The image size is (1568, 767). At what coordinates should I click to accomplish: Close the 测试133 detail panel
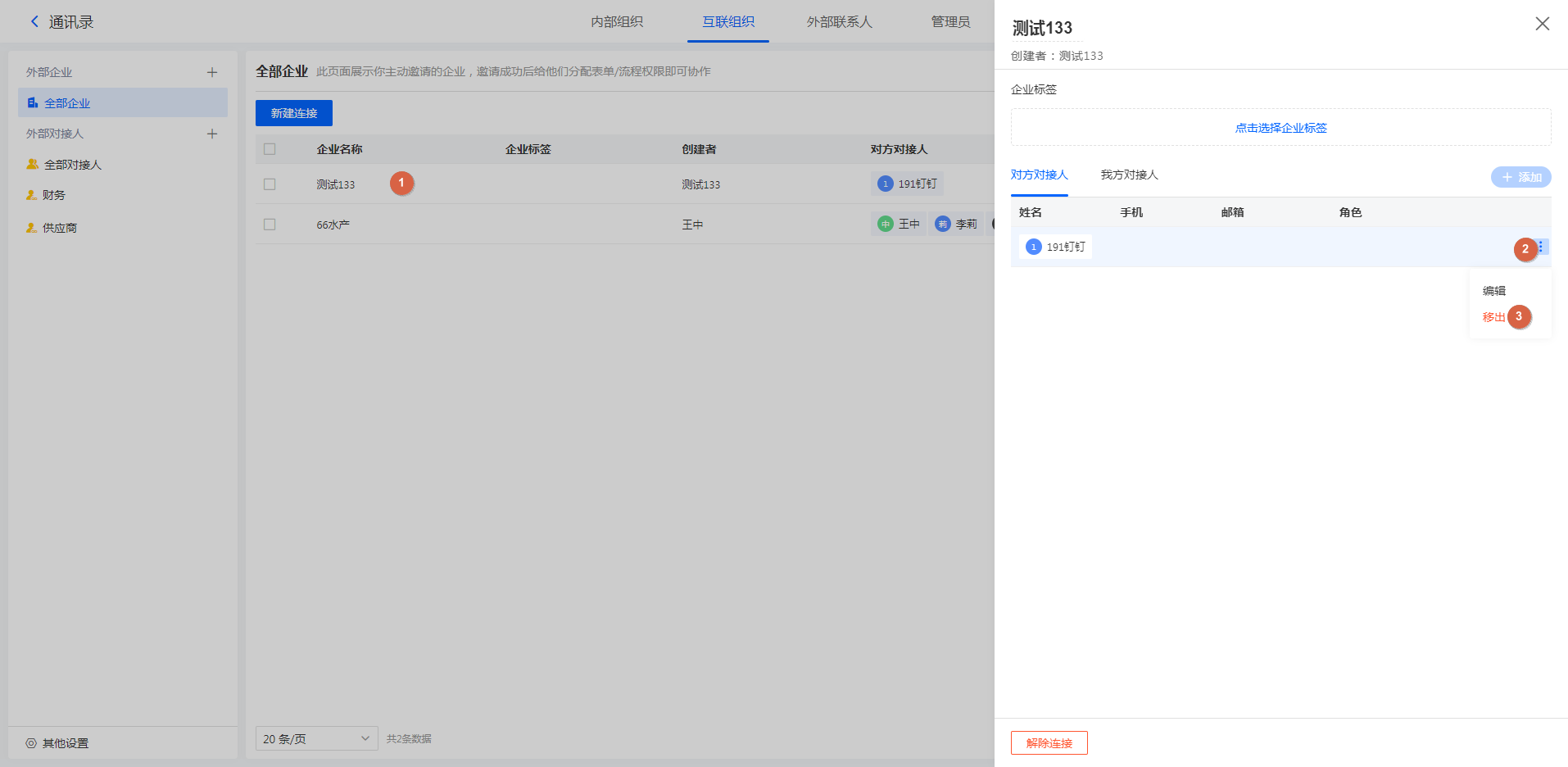(1542, 24)
